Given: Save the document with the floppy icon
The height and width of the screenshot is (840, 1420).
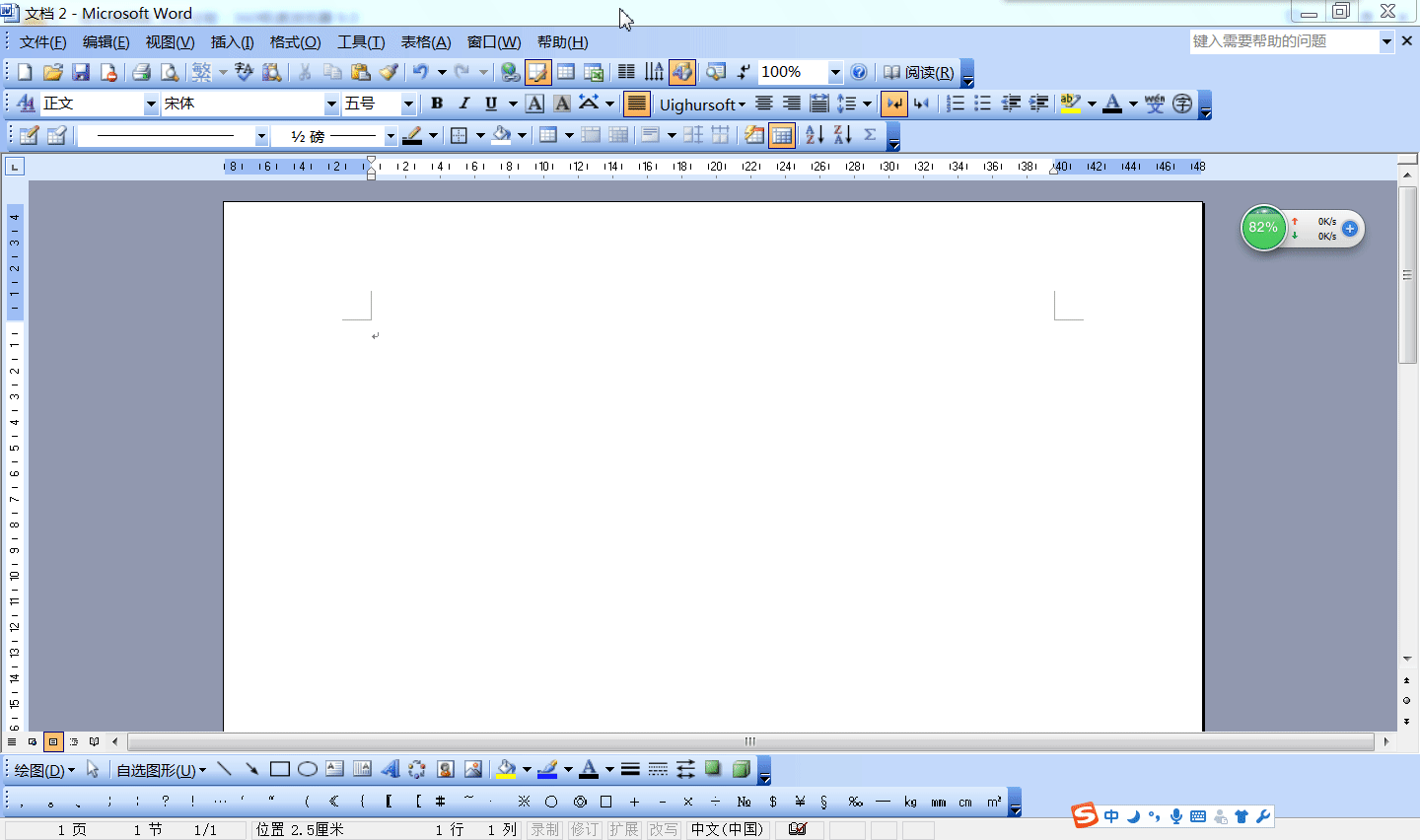Looking at the screenshot, I should [x=81, y=72].
